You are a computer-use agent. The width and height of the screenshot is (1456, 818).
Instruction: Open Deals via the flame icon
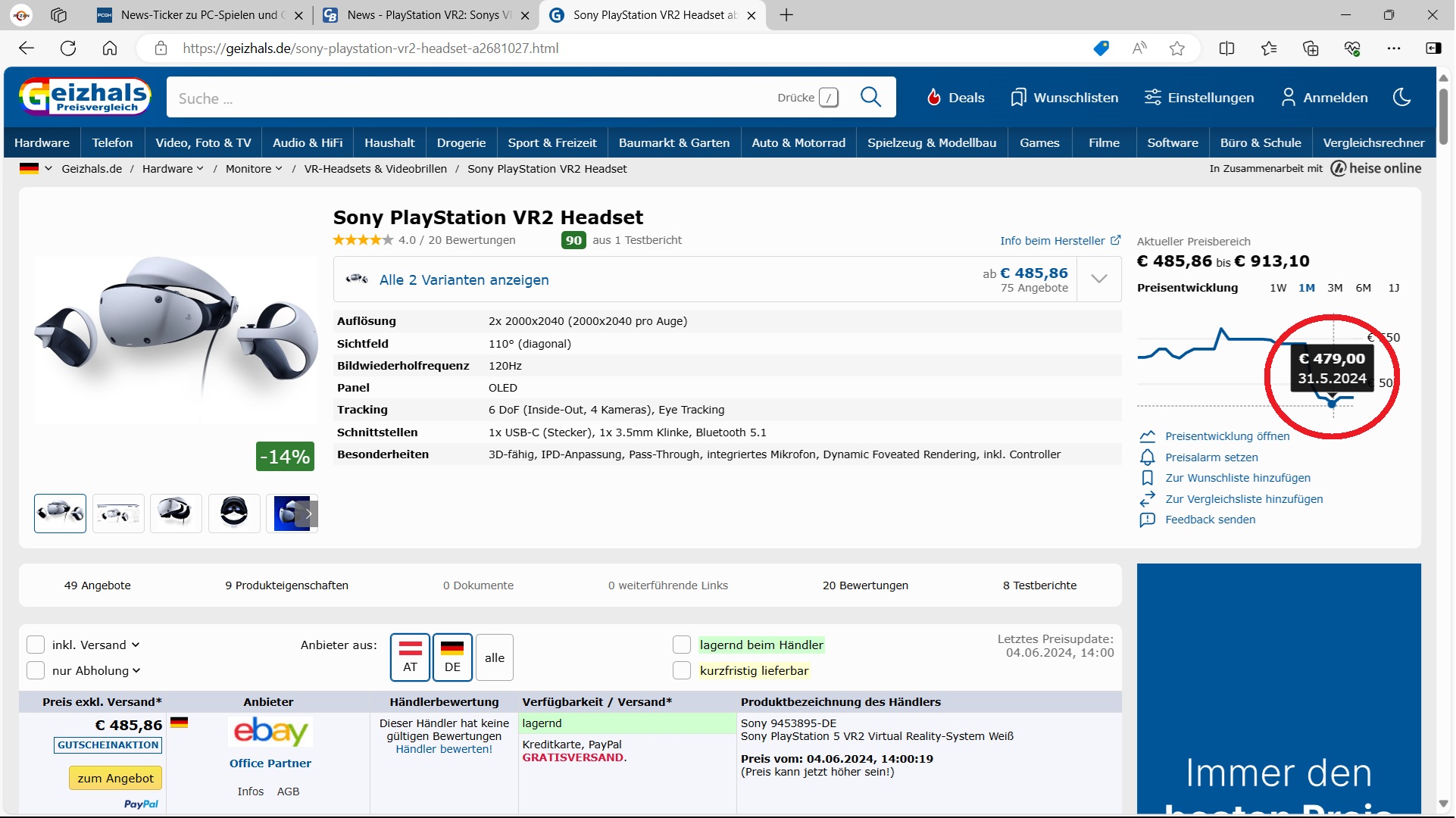[934, 97]
